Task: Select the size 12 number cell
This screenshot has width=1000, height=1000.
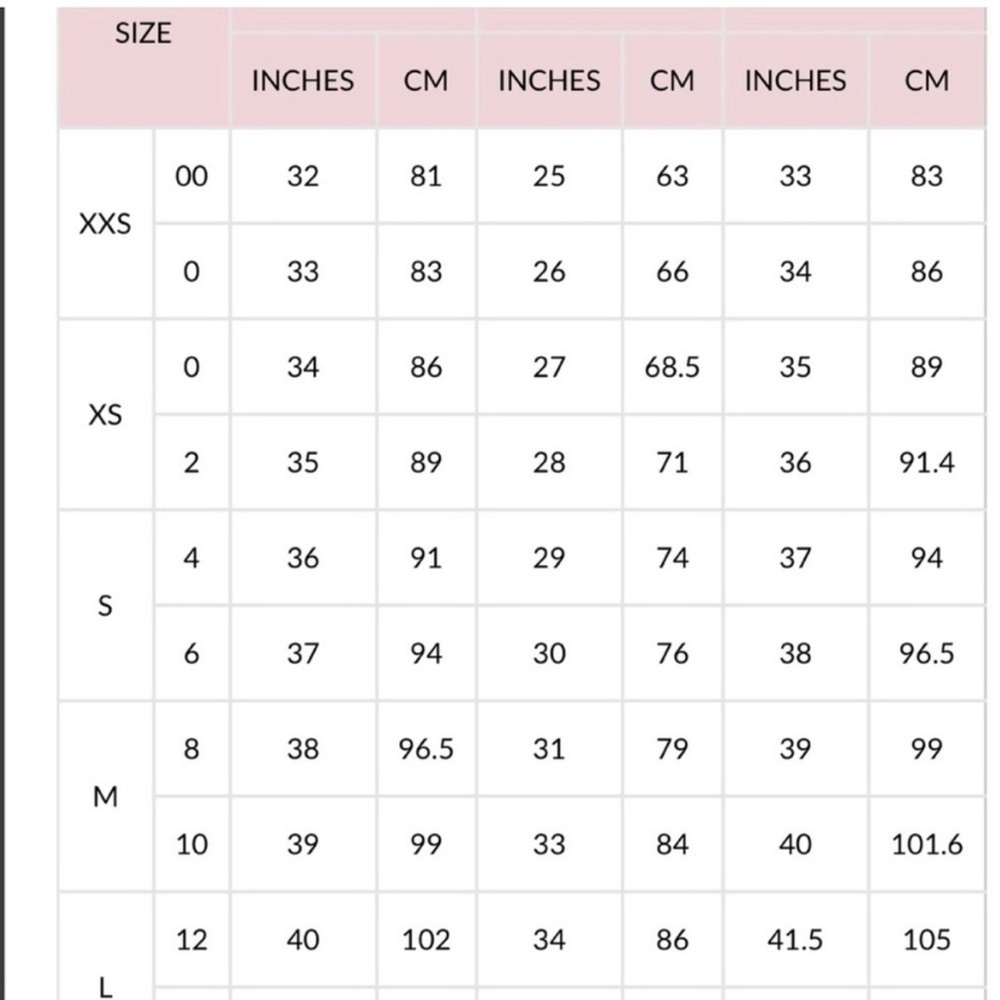Action: [x=191, y=940]
